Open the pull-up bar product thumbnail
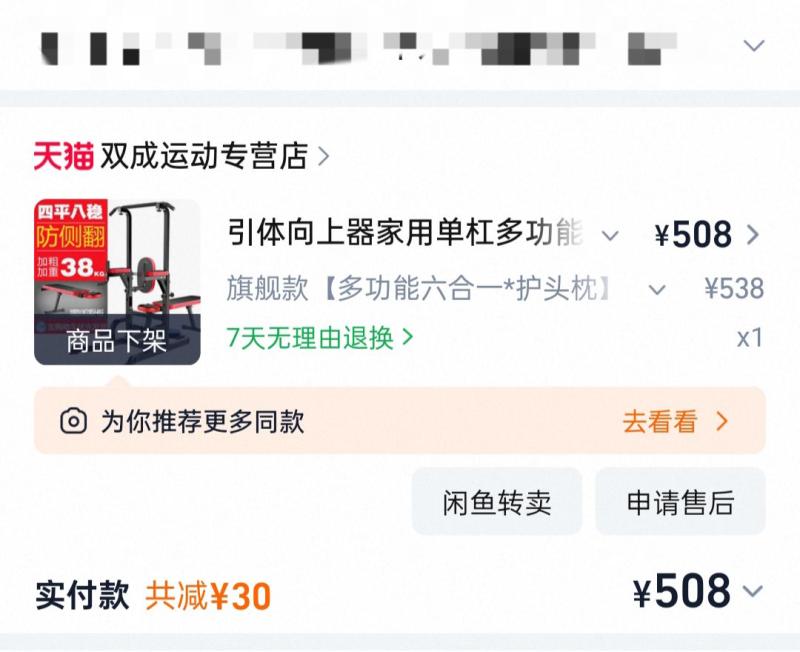 tap(117, 282)
